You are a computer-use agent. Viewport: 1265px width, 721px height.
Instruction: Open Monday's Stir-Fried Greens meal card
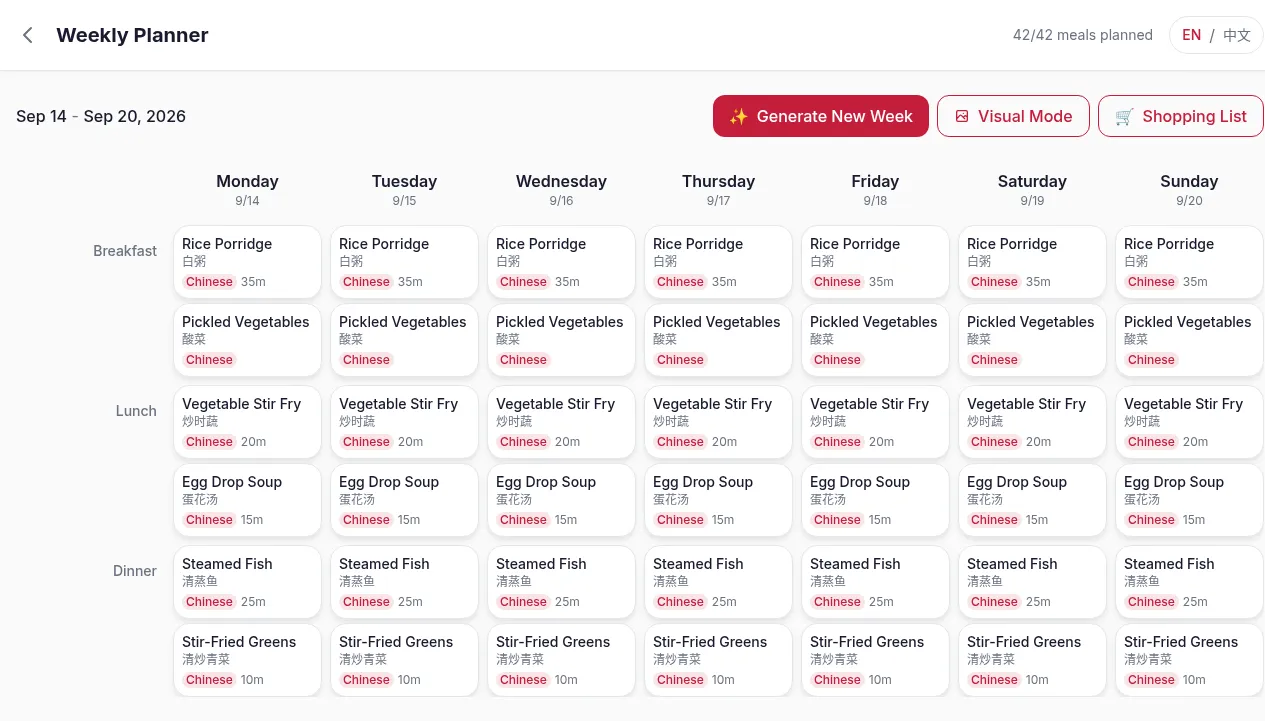pos(247,660)
